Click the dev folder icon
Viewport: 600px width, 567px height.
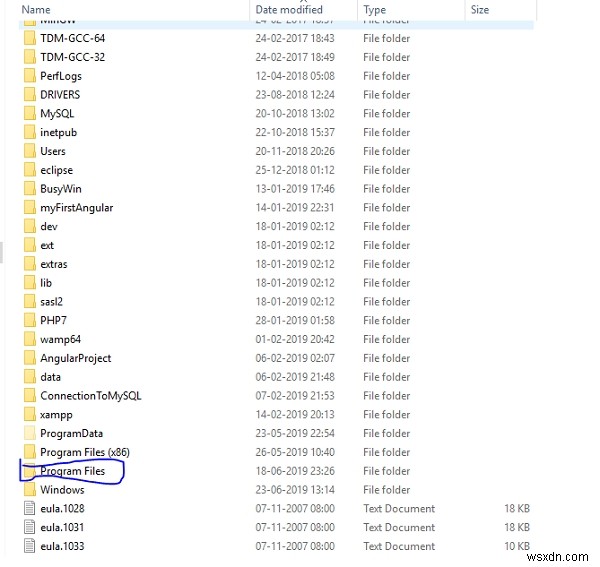[x=29, y=226]
